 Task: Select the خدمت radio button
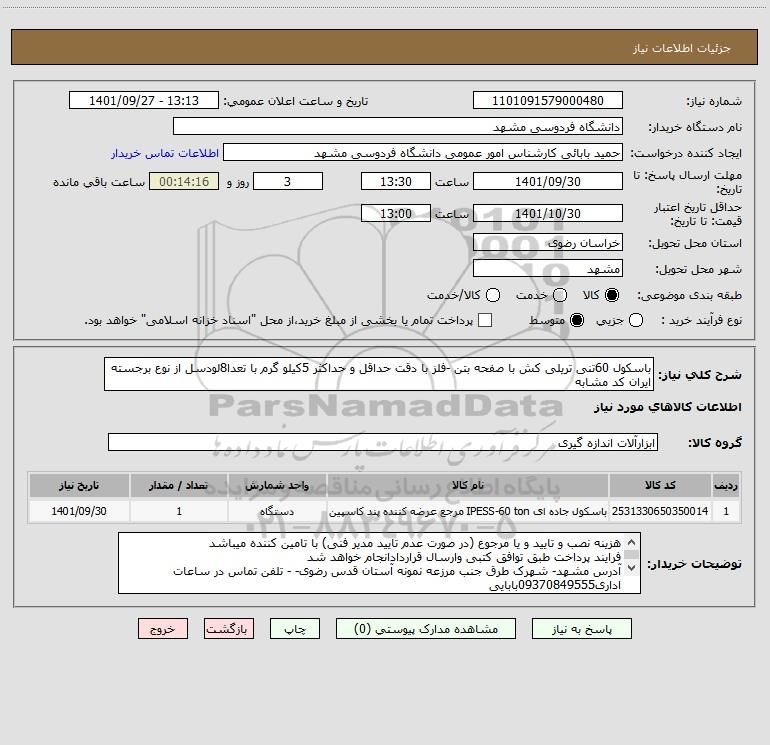click(x=560, y=295)
